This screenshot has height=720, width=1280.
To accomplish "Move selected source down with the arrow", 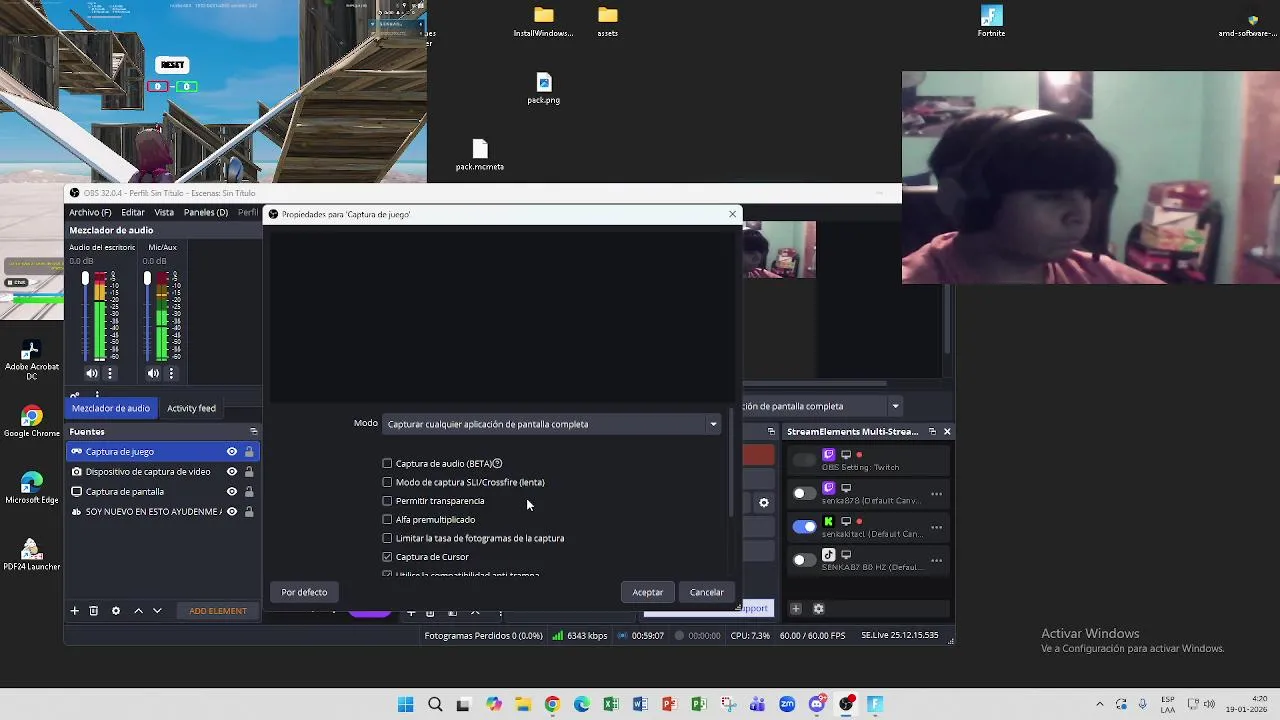I will point(157,611).
